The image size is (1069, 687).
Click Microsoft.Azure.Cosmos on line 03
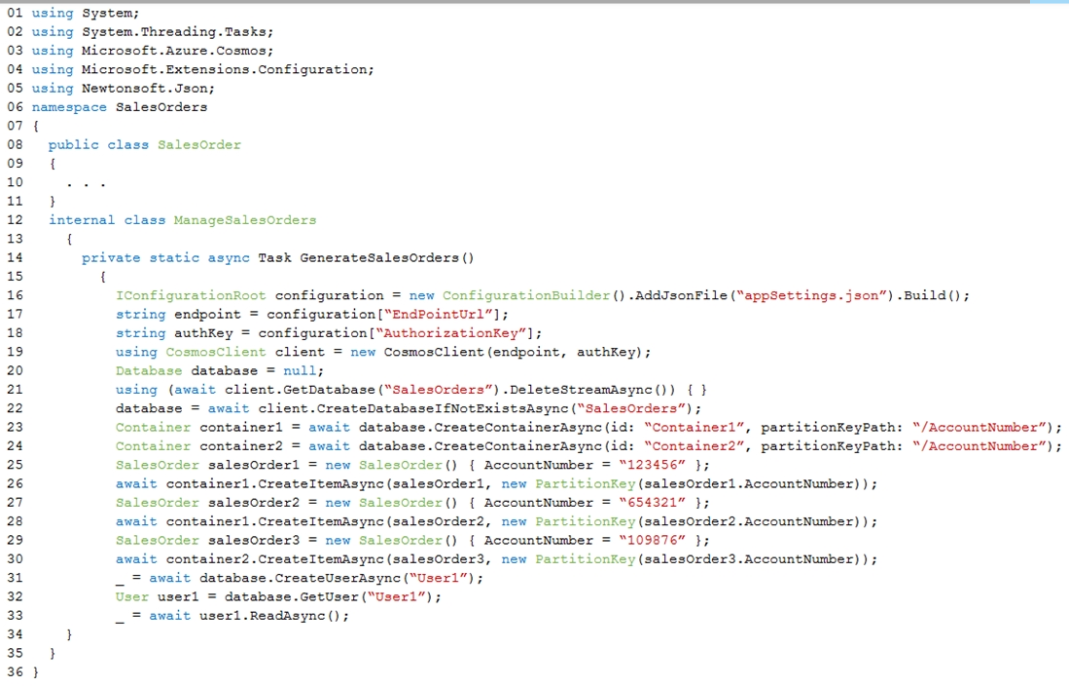tap(177, 50)
